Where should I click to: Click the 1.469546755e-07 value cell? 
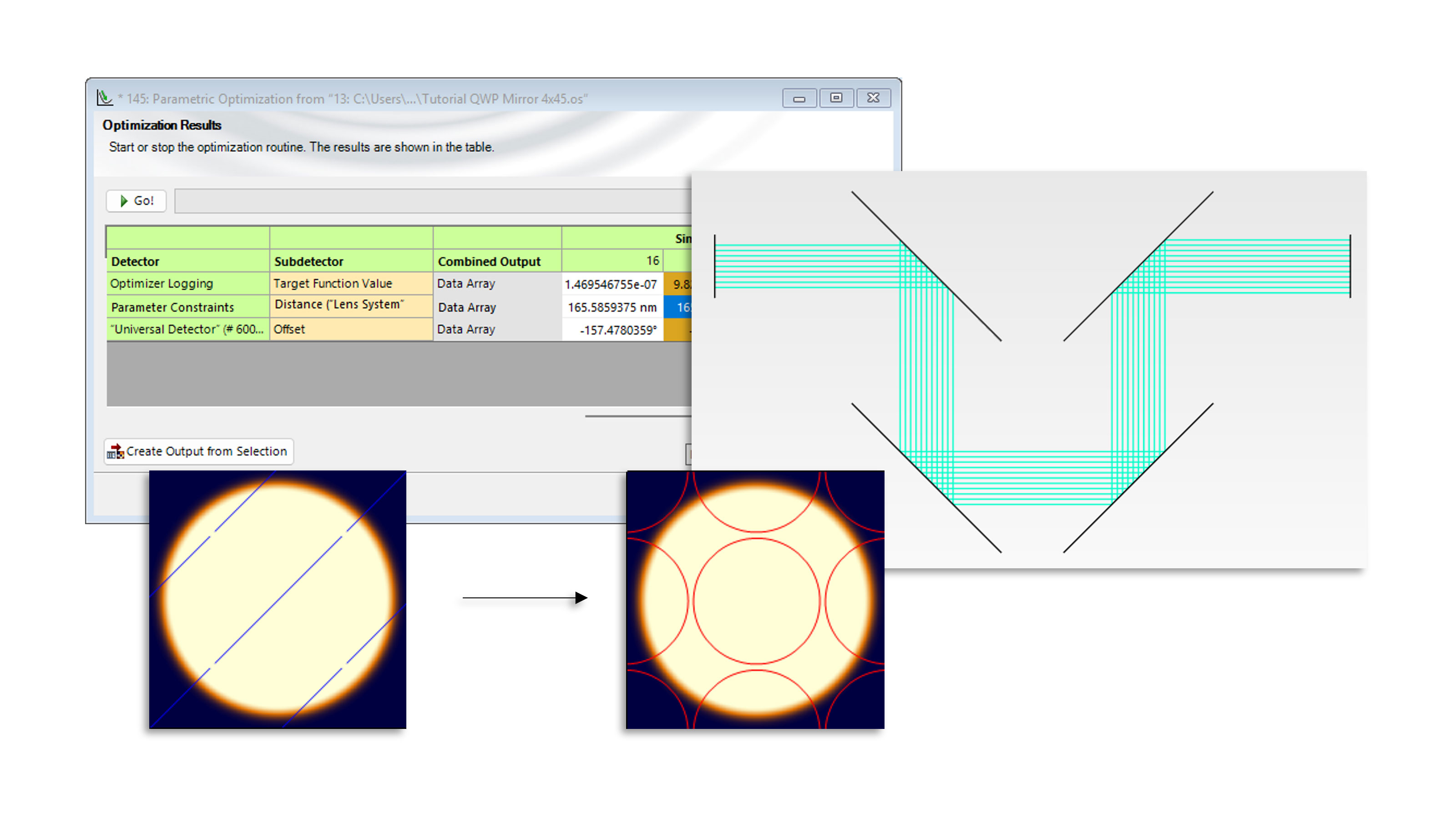coord(612,284)
